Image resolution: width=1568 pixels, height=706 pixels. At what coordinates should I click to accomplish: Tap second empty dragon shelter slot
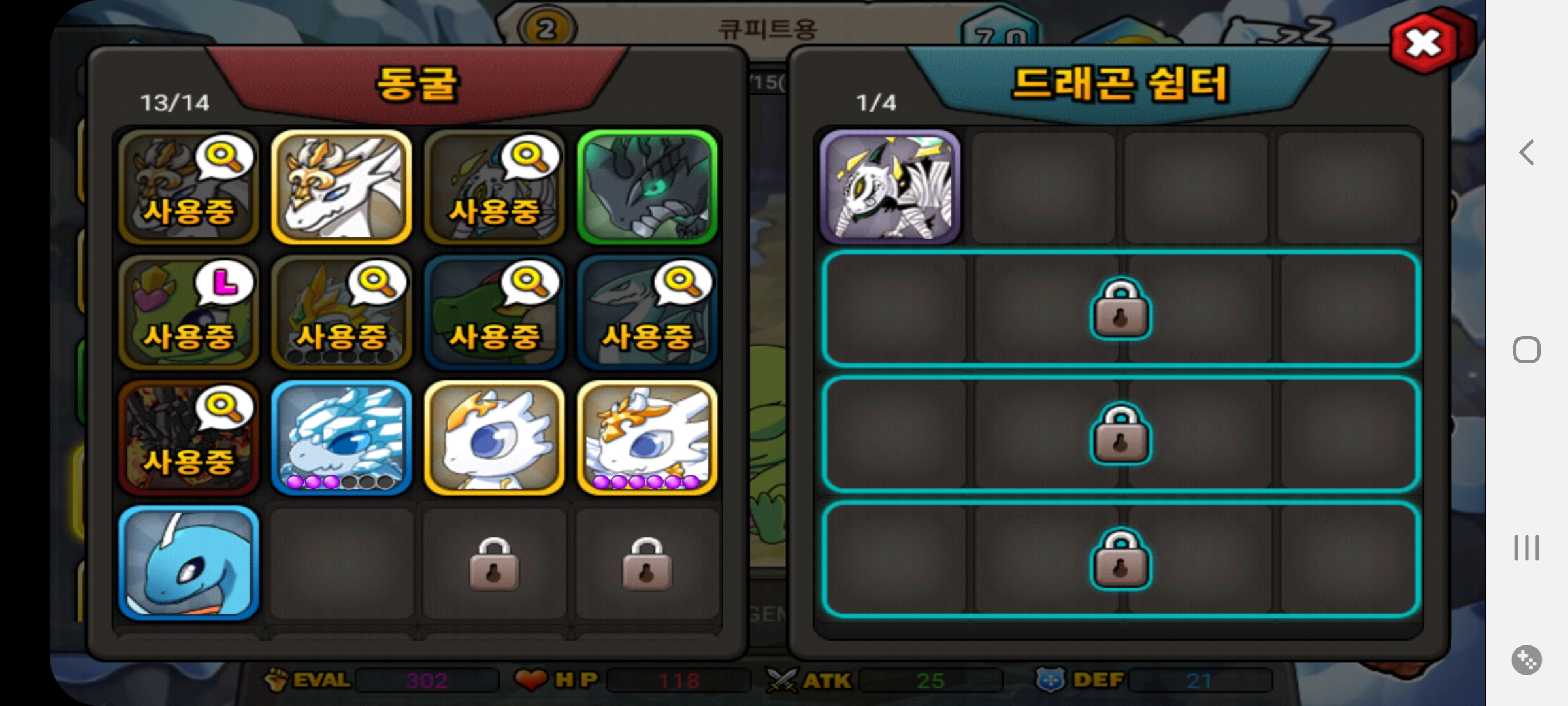(x=1195, y=187)
